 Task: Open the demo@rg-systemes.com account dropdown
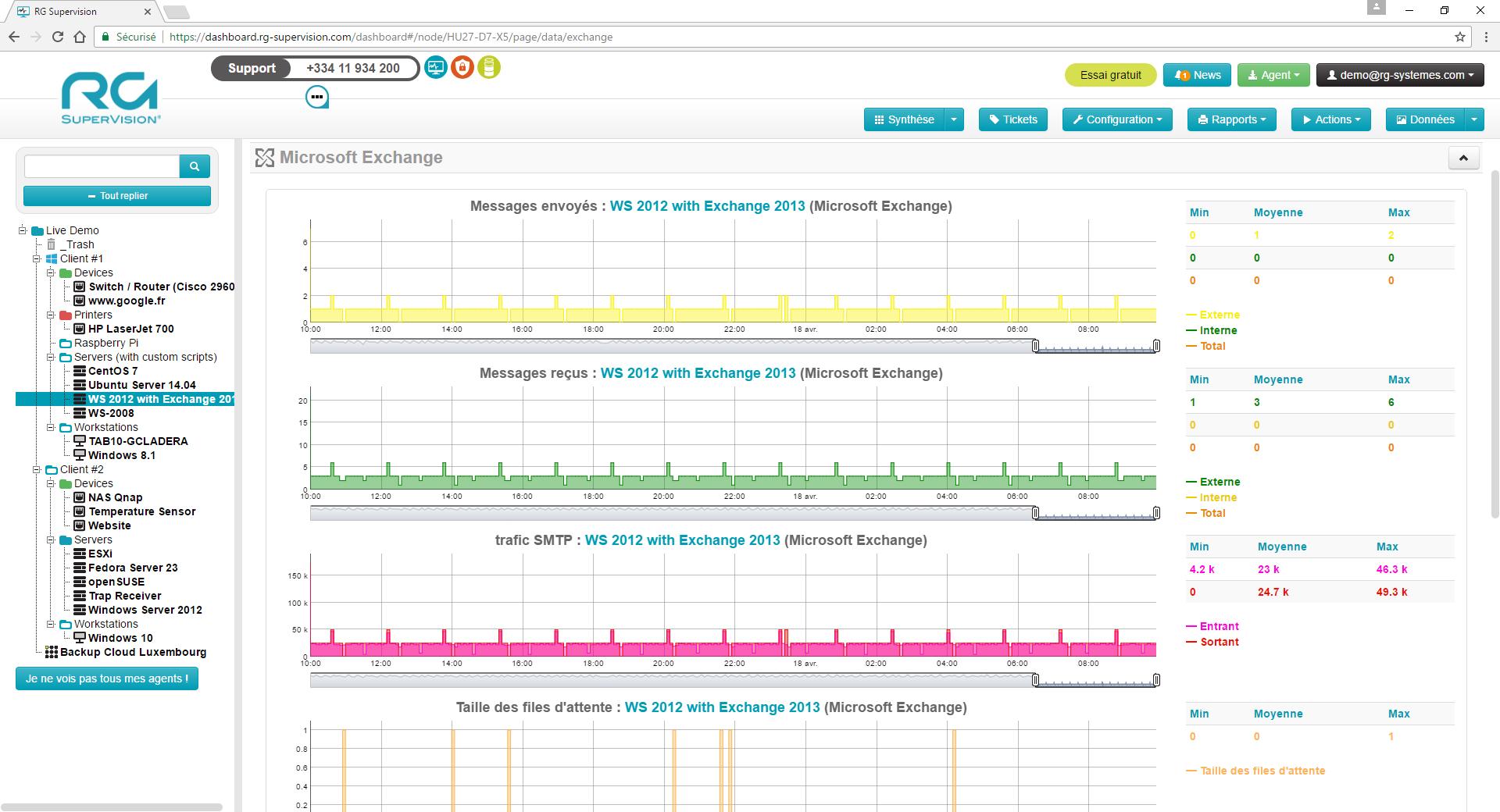coord(1400,75)
